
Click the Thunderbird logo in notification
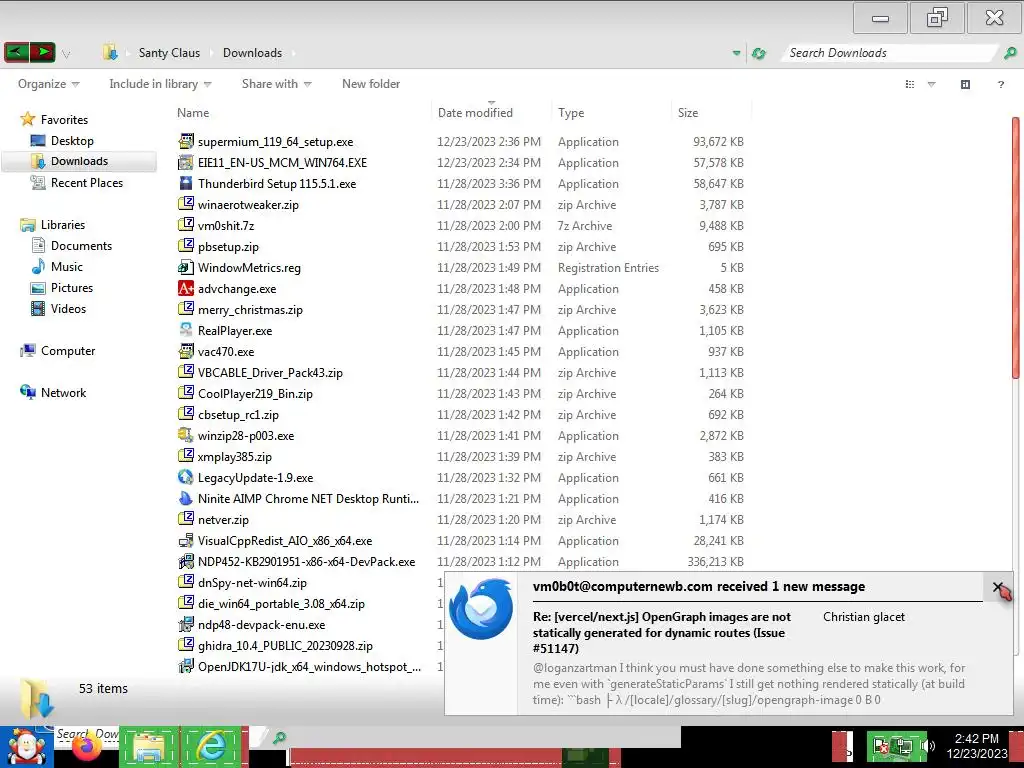(481, 609)
